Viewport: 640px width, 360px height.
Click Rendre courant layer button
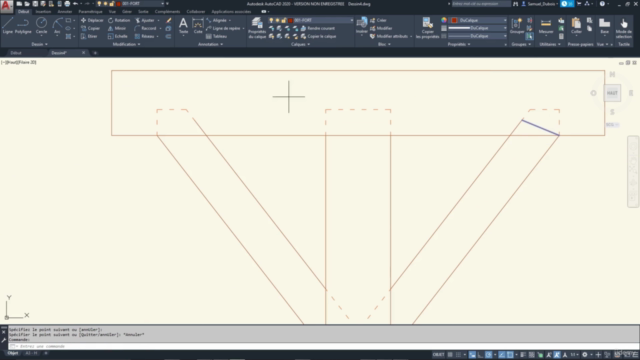tap(318, 28)
